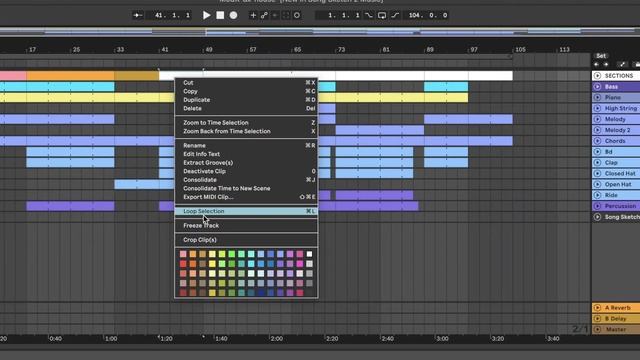Toggle the Automation Arm icon
This screenshot has width=640, height=360.
pyautogui.click(x=264, y=15)
